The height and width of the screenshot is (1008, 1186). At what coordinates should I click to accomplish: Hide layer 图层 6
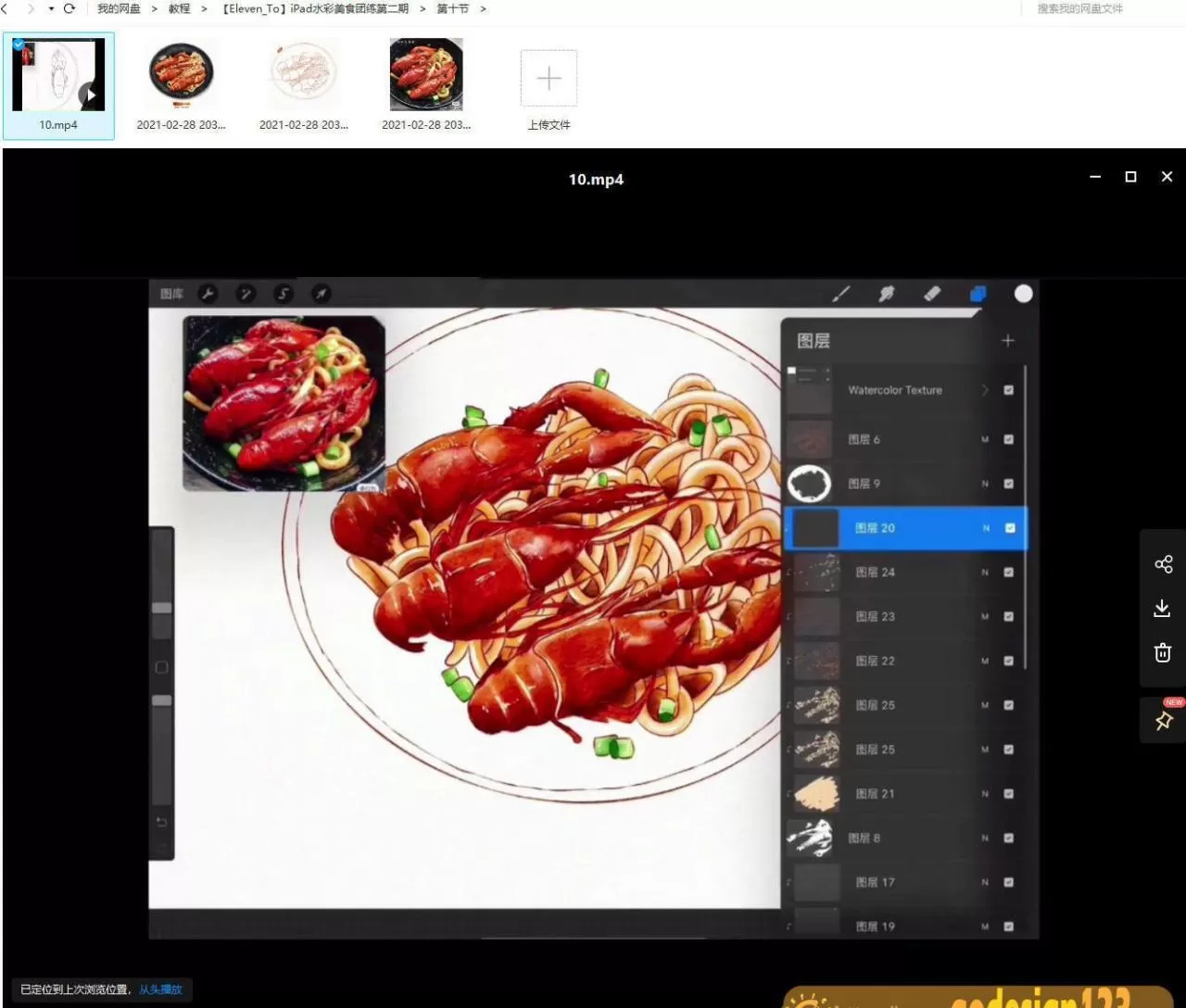pyautogui.click(x=1009, y=439)
